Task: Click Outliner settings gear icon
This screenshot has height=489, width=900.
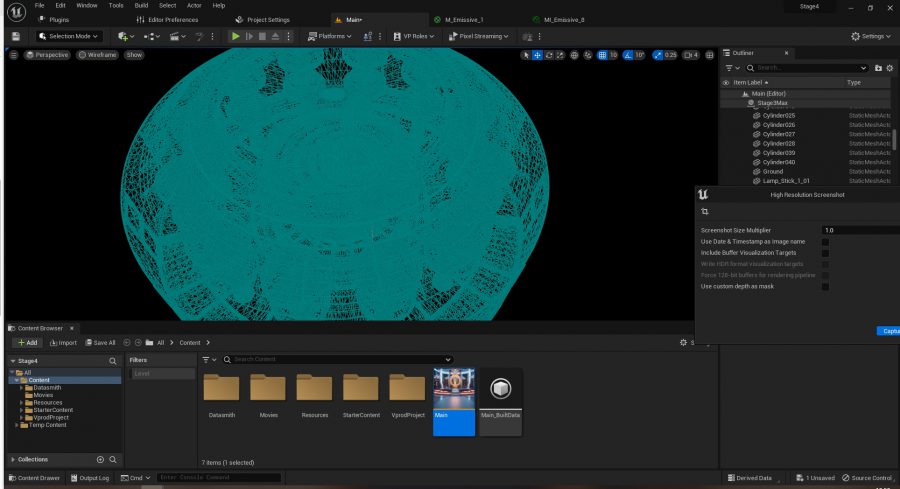Action: (x=891, y=68)
